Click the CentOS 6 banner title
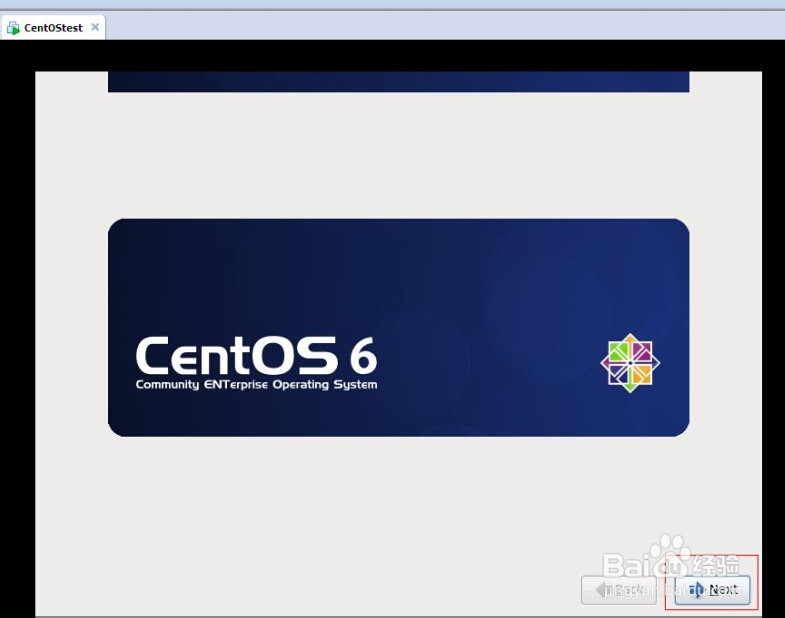Viewport: 785px width, 618px height. coord(256,355)
